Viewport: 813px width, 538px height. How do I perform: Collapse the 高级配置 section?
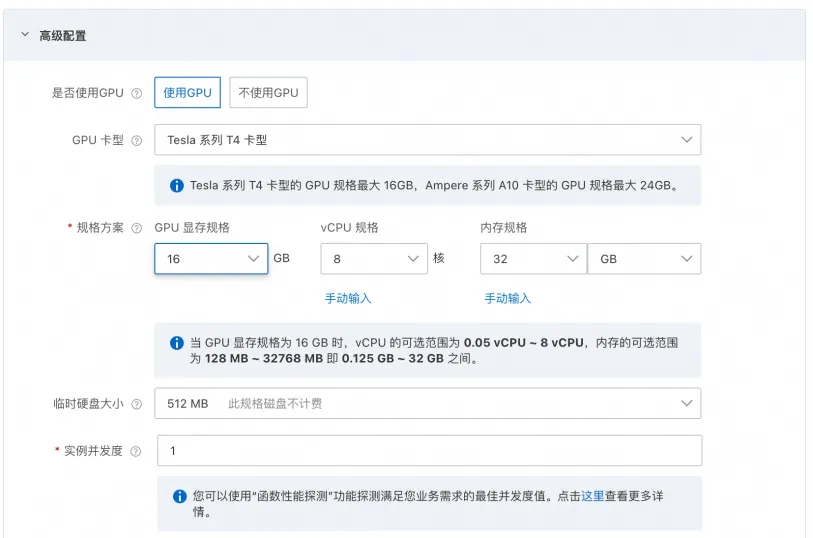pyautogui.click(x=25, y=36)
